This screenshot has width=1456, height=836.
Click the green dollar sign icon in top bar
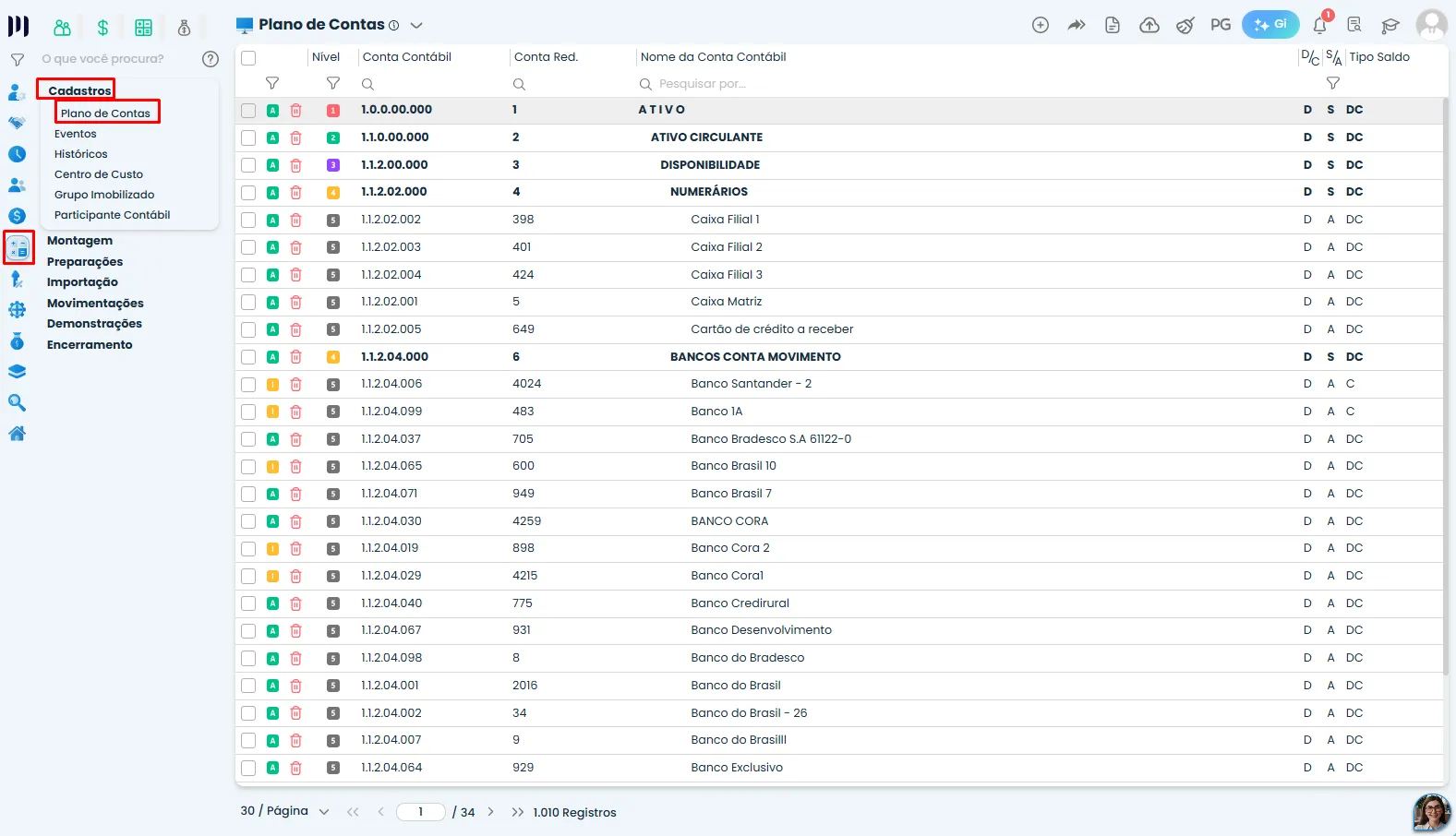(x=102, y=28)
